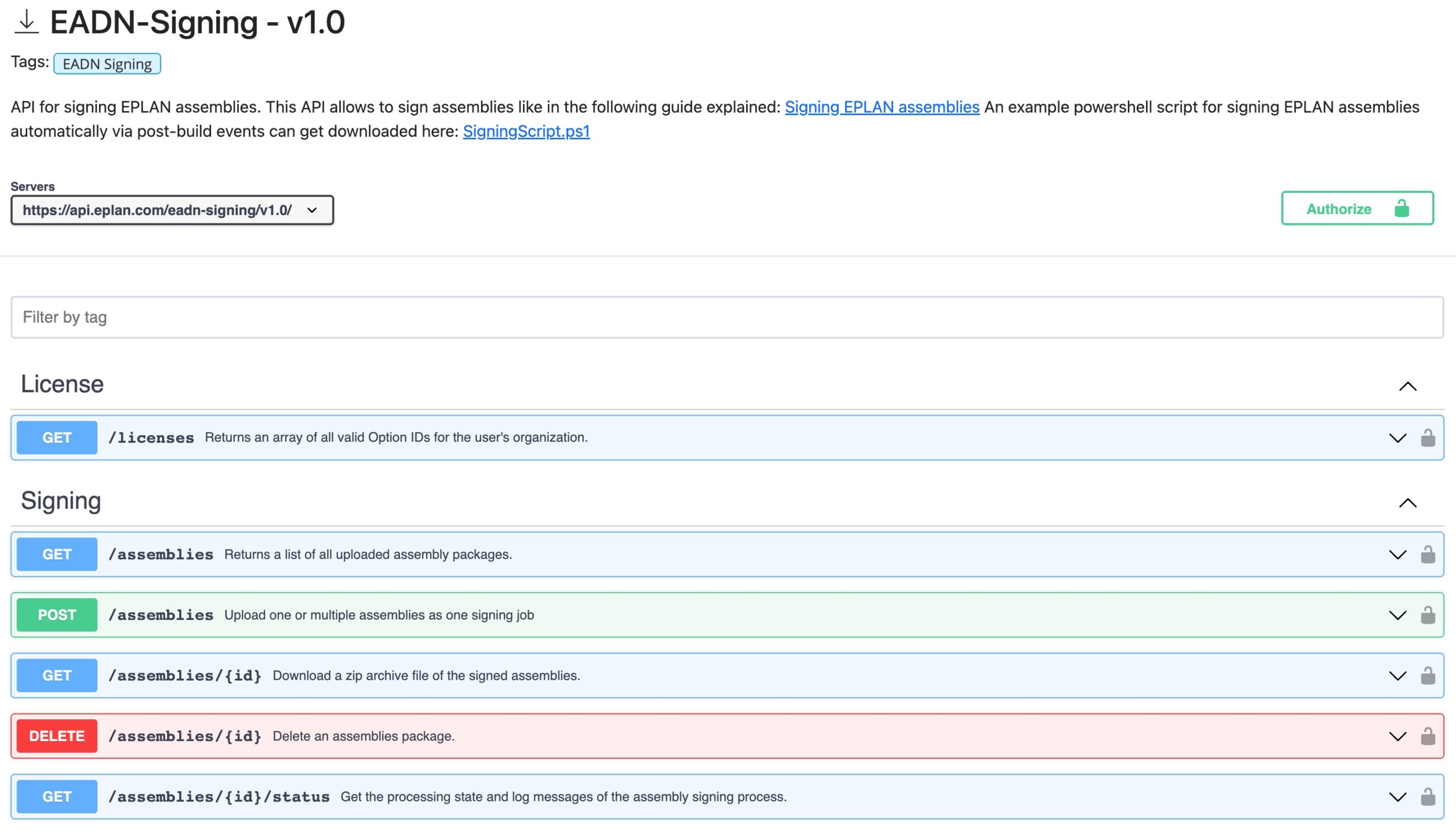Collapse the License section
The height and width of the screenshot is (836, 1456).
(1407, 386)
